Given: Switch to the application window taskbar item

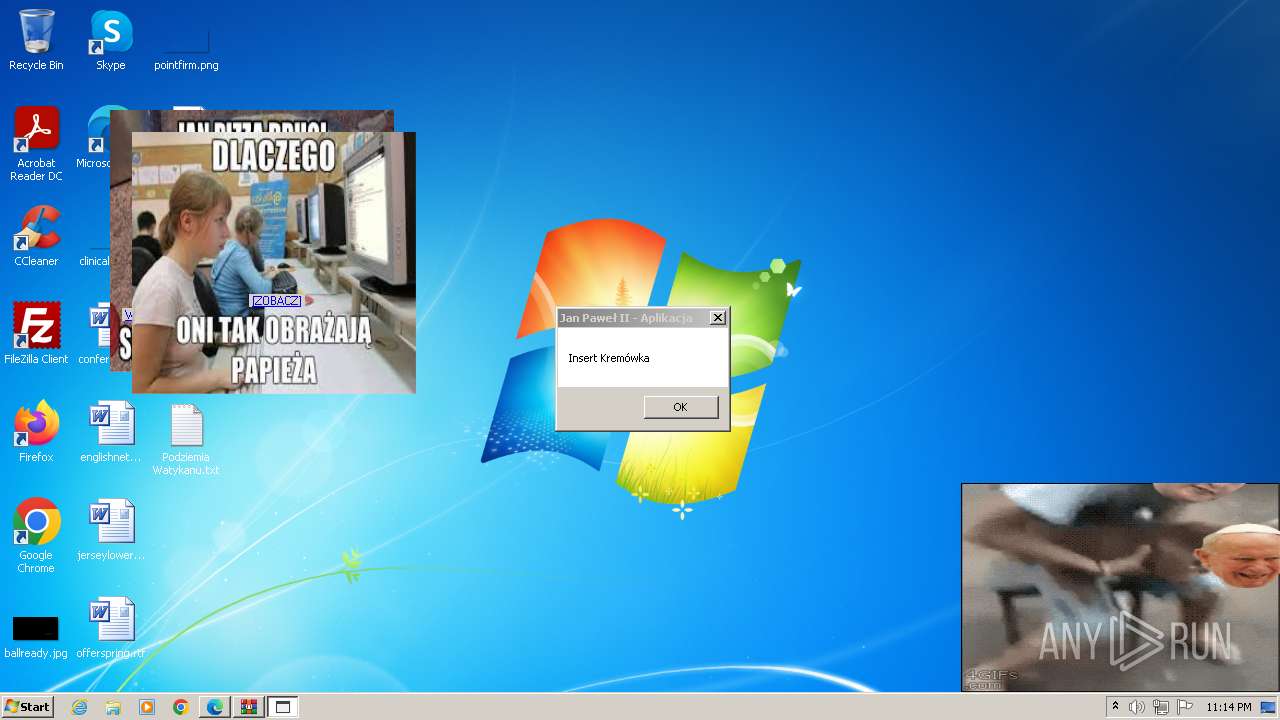Looking at the screenshot, I should [283, 707].
